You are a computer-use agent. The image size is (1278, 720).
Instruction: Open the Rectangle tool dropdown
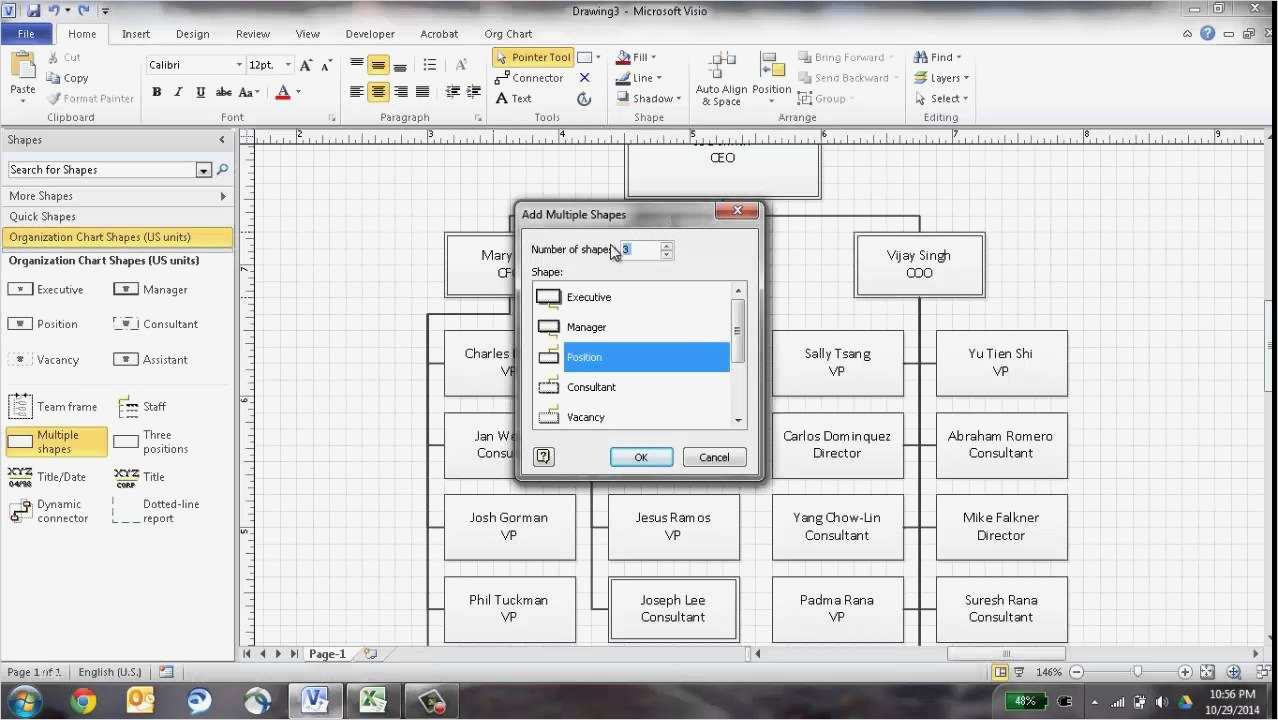pyautogui.click(x=598, y=58)
